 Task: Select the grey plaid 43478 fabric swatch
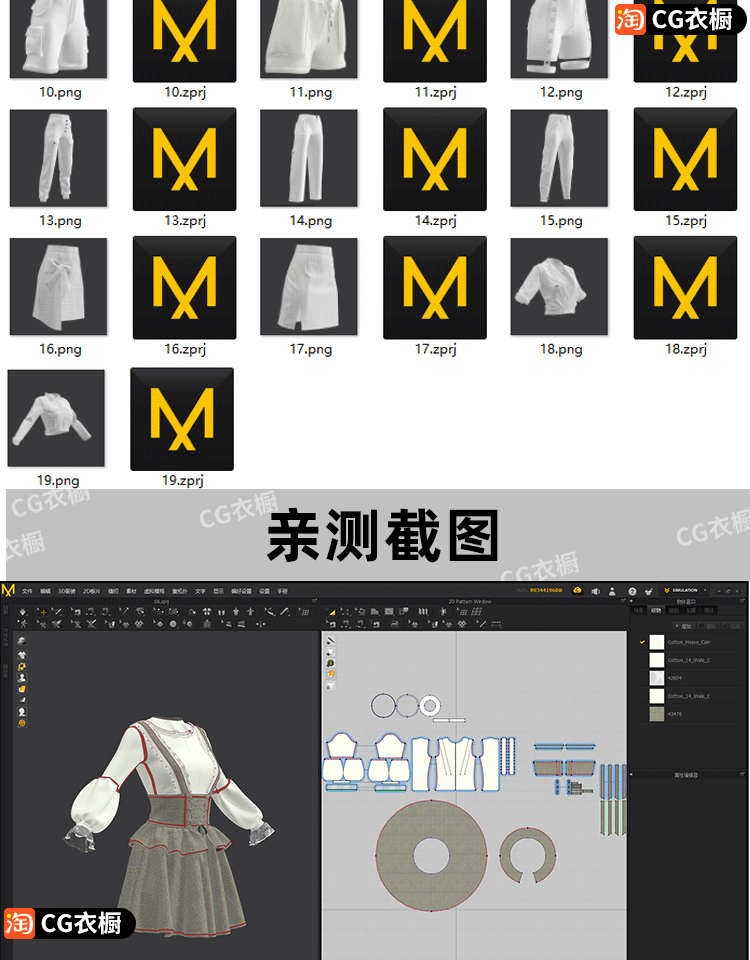click(656, 713)
